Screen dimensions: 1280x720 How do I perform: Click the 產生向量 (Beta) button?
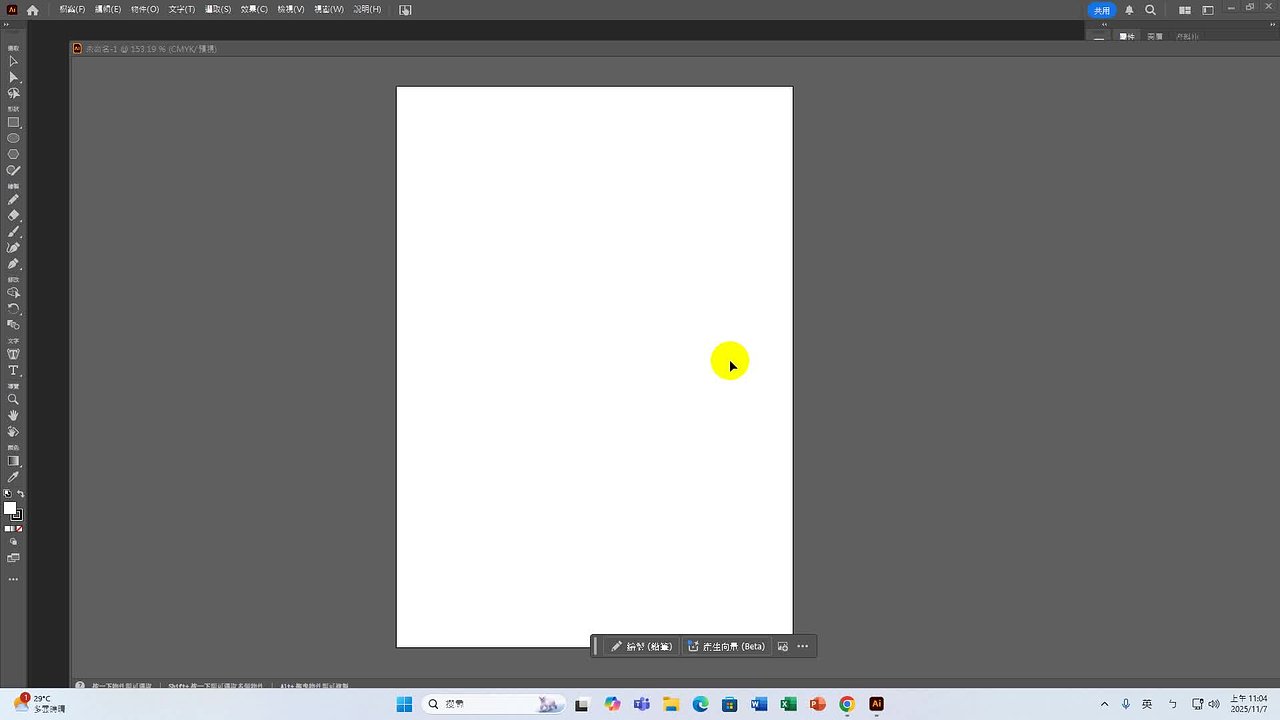(727, 646)
